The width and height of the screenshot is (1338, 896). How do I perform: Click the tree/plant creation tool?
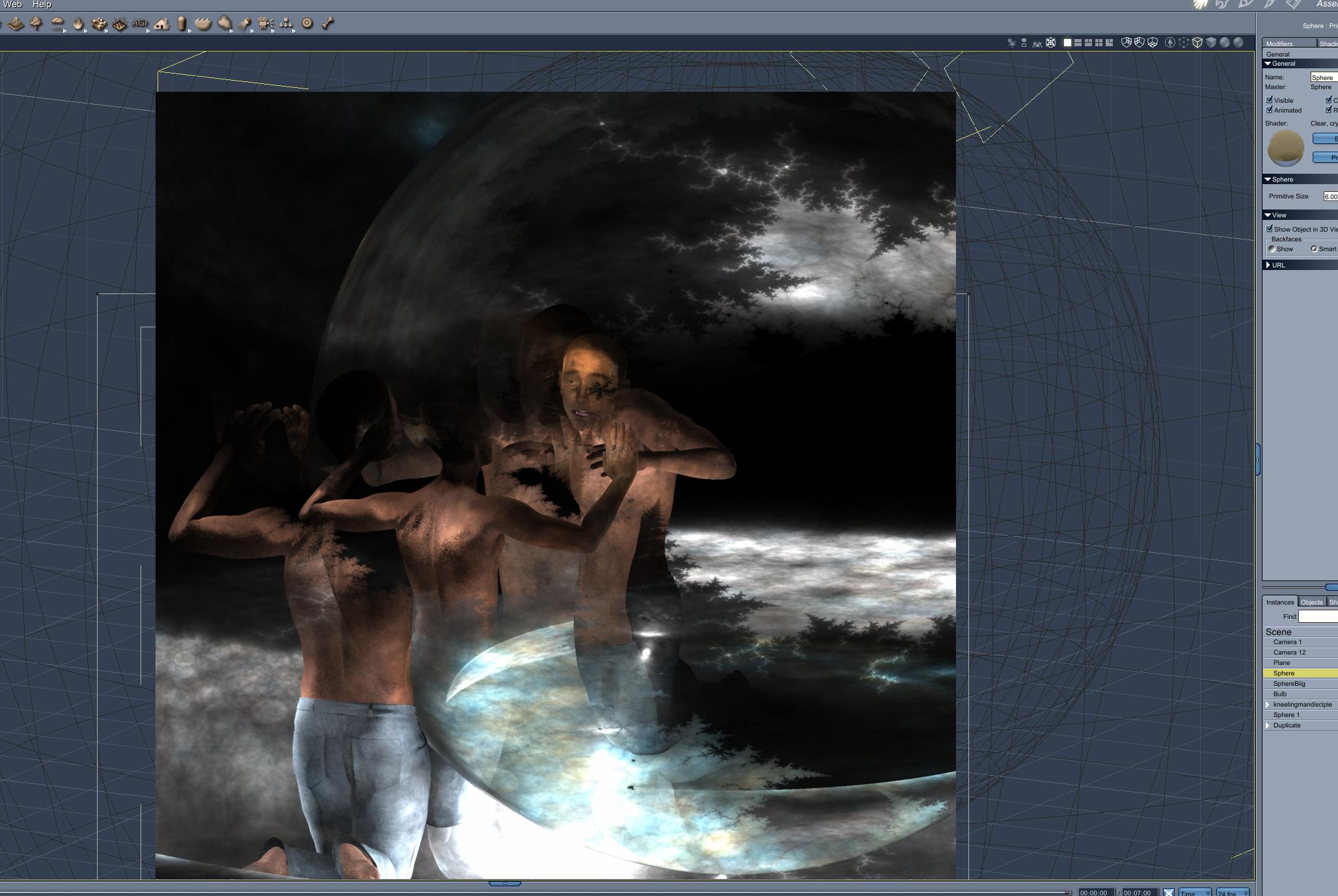36,24
